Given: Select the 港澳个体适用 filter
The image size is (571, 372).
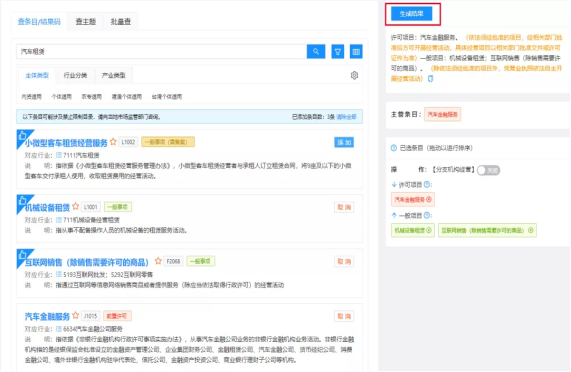Looking at the screenshot, I should point(126,97).
